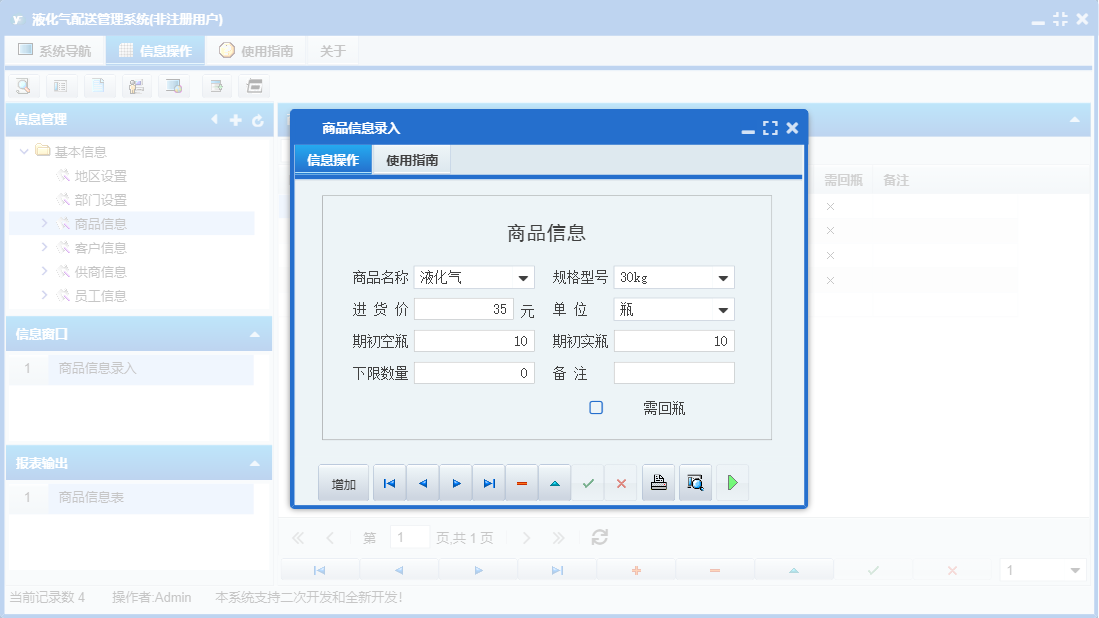1099x618 pixels.
Task: Open the report list icon on the toolbar
Action: [x=61, y=86]
